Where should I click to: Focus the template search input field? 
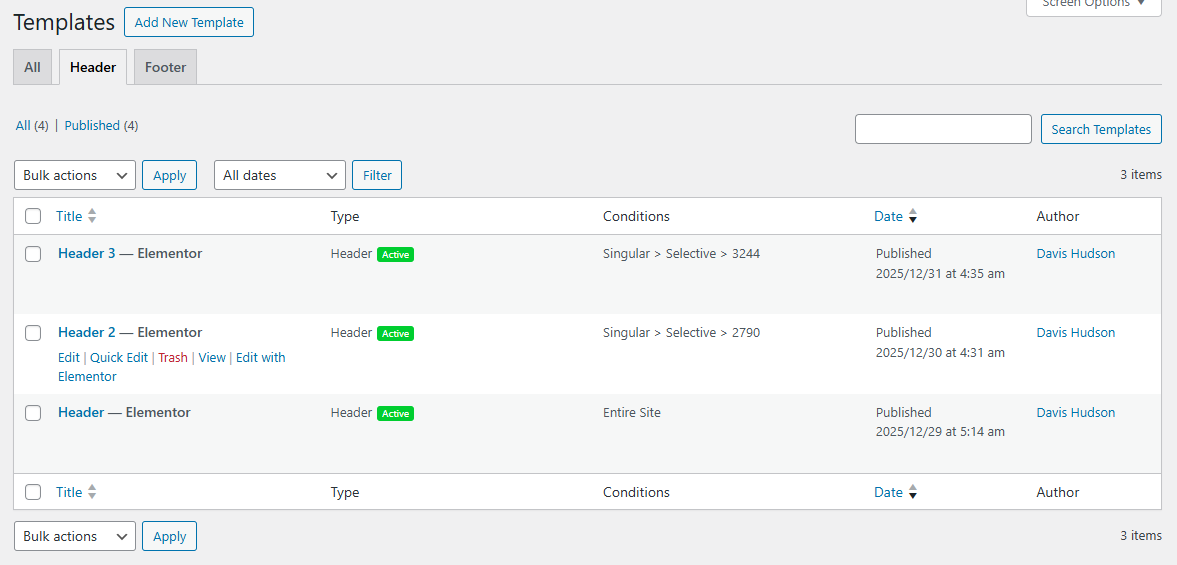[943, 129]
